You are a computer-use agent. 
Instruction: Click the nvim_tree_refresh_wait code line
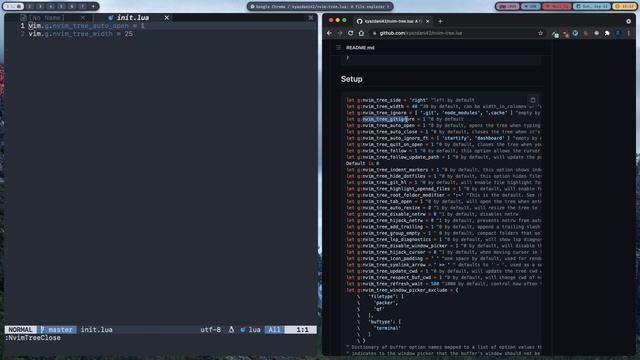[443, 284]
